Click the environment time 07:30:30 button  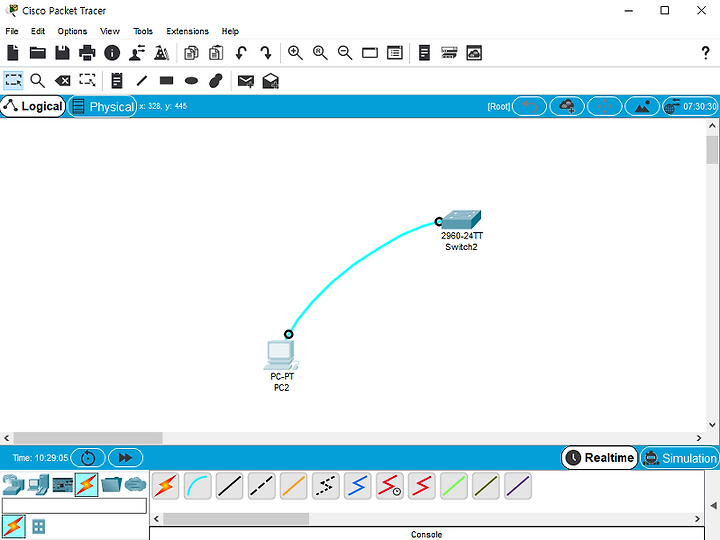tap(691, 107)
